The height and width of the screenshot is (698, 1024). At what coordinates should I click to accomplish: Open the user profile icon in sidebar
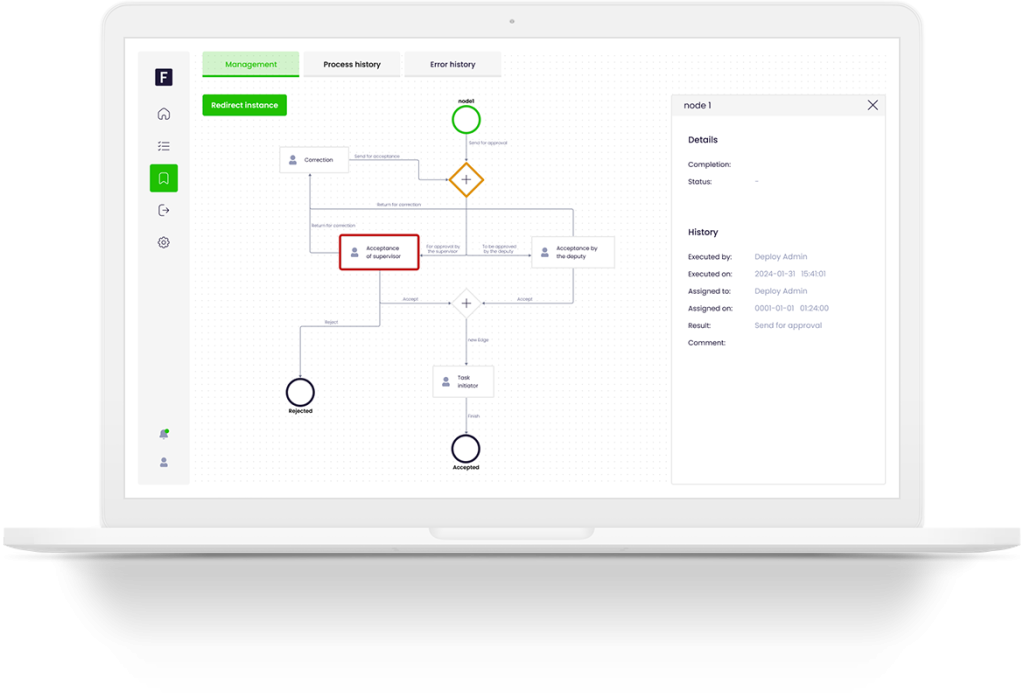click(164, 463)
